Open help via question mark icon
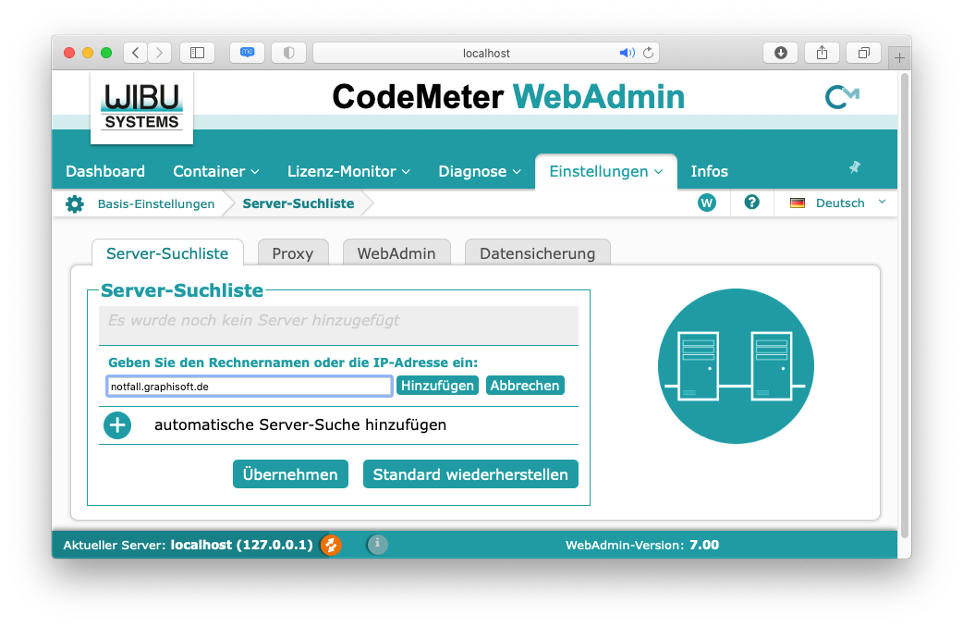This screenshot has width=964, height=628. coord(751,202)
